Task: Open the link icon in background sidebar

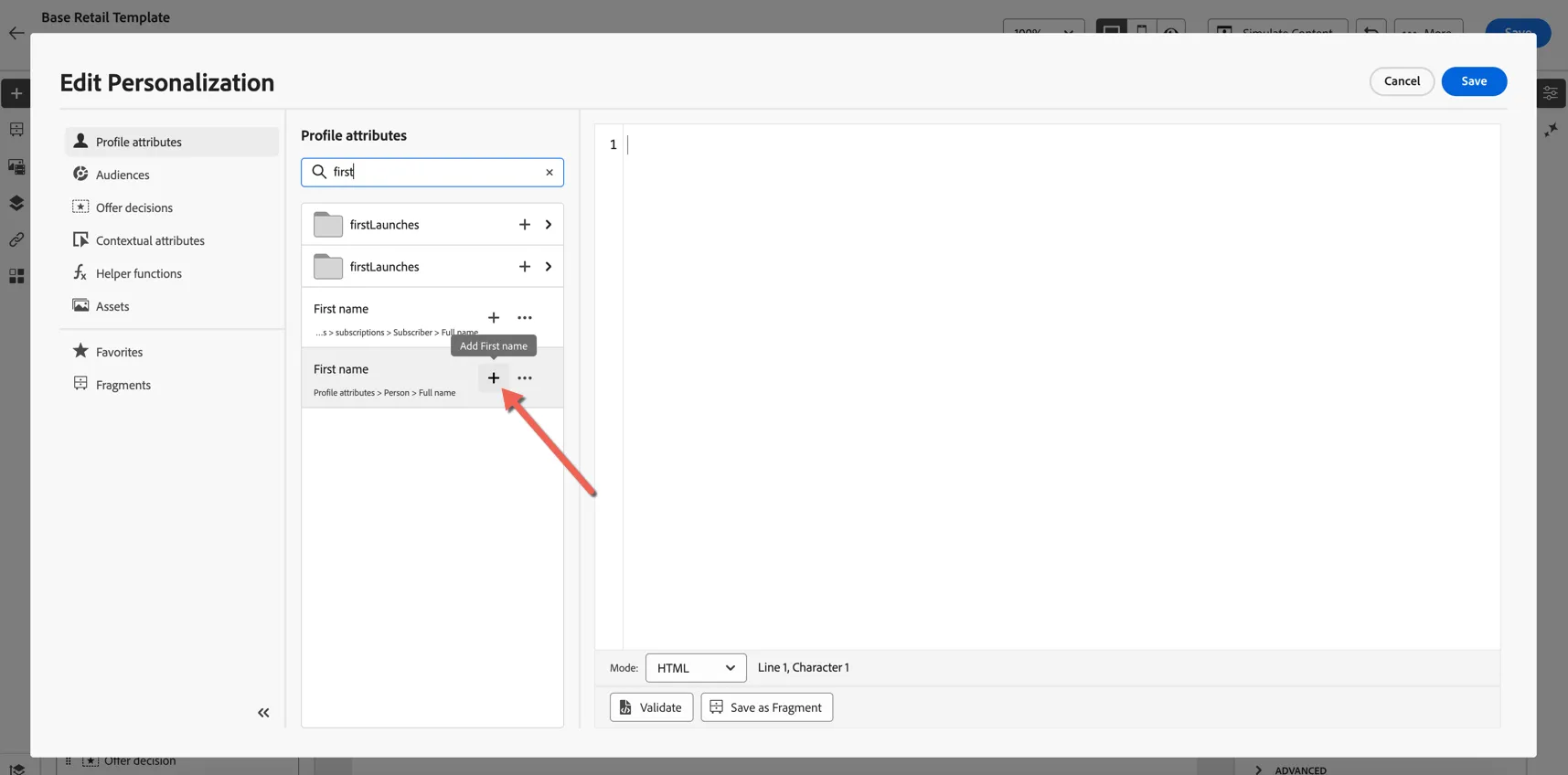Action: click(x=16, y=239)
